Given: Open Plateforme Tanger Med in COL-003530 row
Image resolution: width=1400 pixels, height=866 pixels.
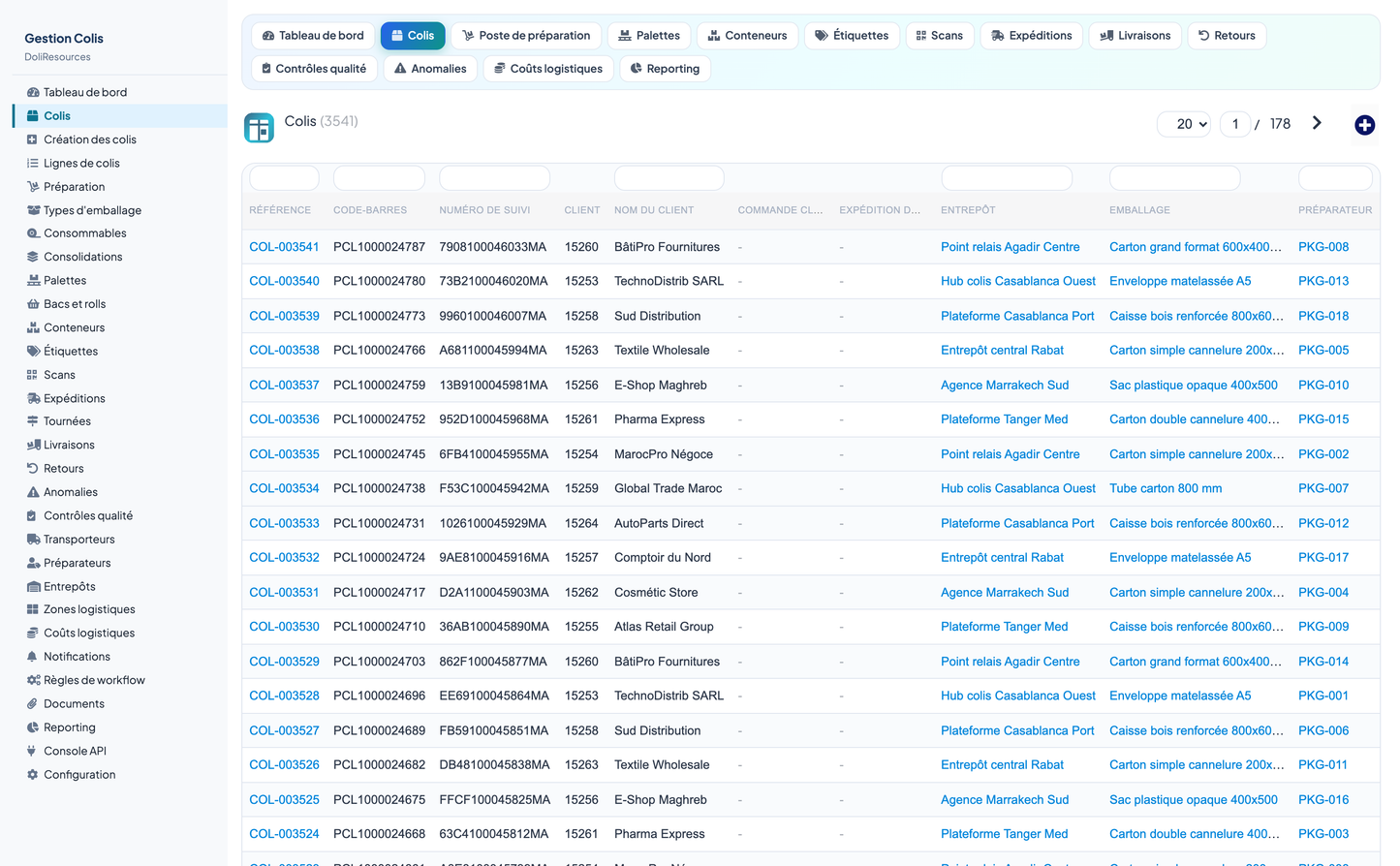Looking at the screenshot, I should (1004, 627).
